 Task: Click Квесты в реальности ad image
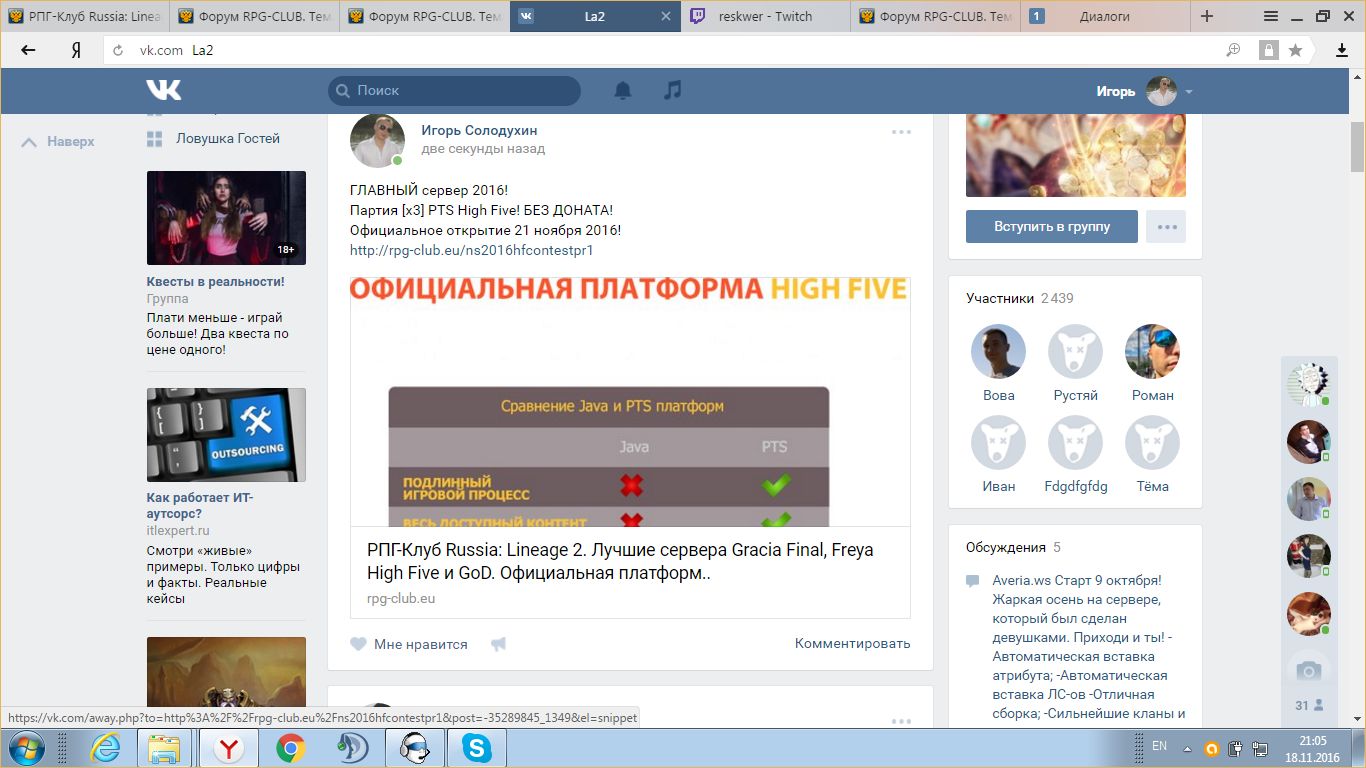tap(226, 217)
